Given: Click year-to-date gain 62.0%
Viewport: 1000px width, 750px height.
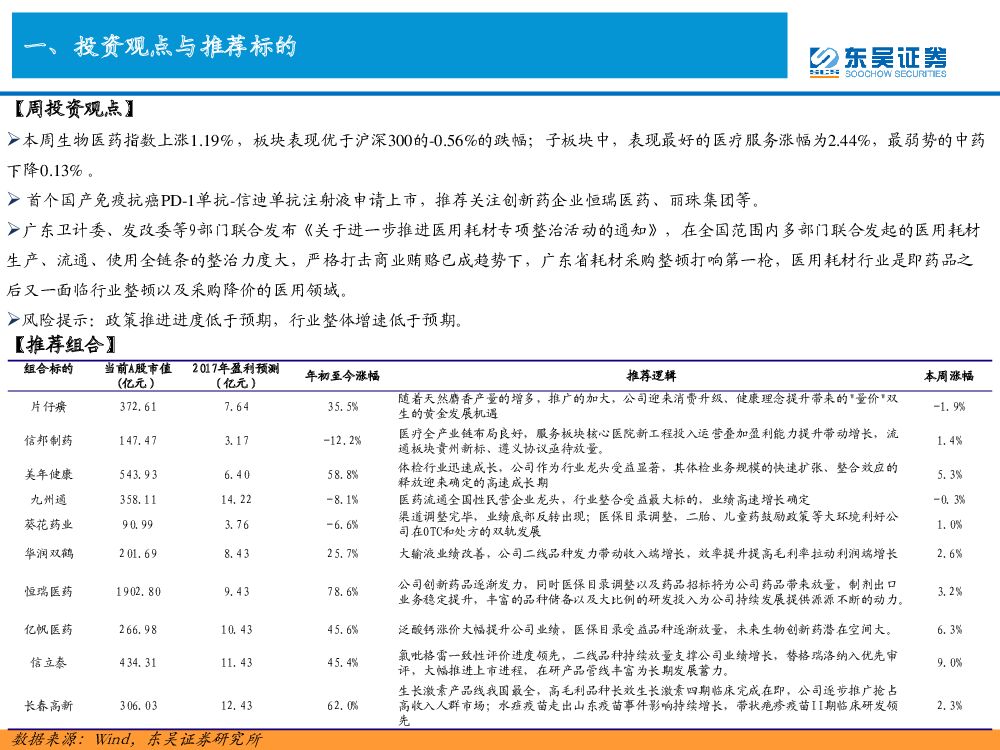Looking at the screenshot, I should coord(343,705).
